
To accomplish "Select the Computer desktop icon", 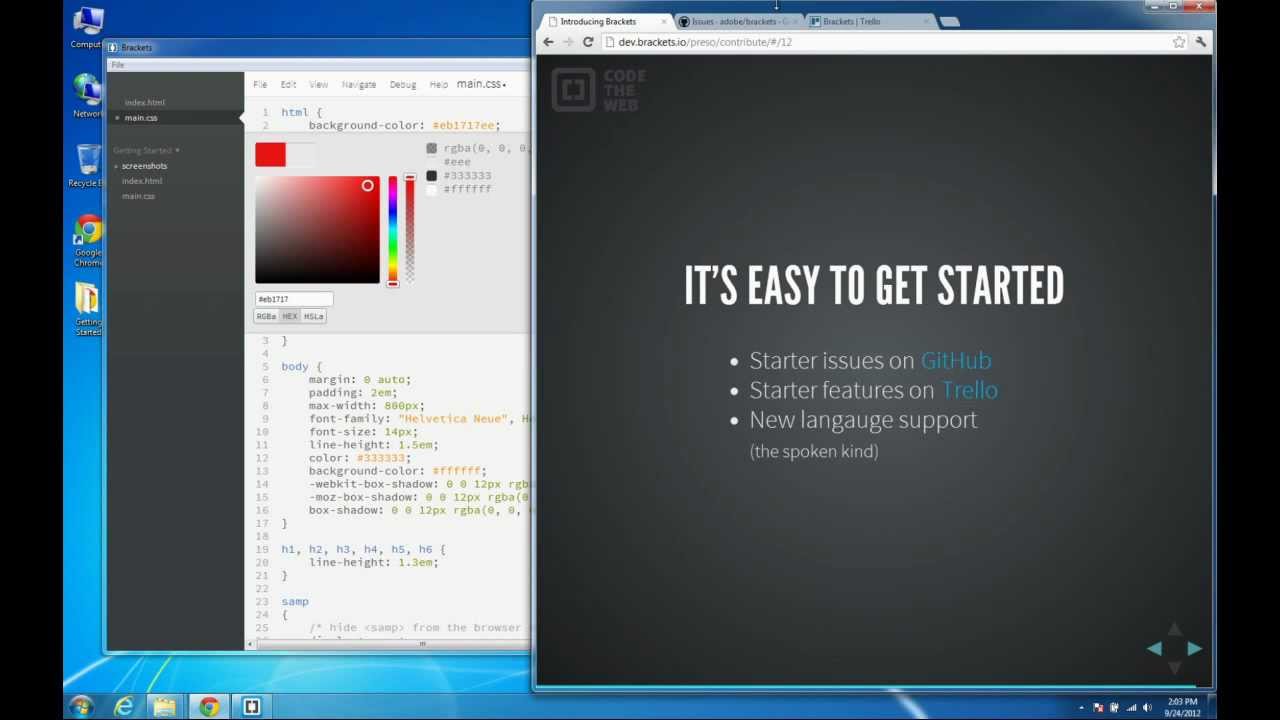I will tap(87, 28).
